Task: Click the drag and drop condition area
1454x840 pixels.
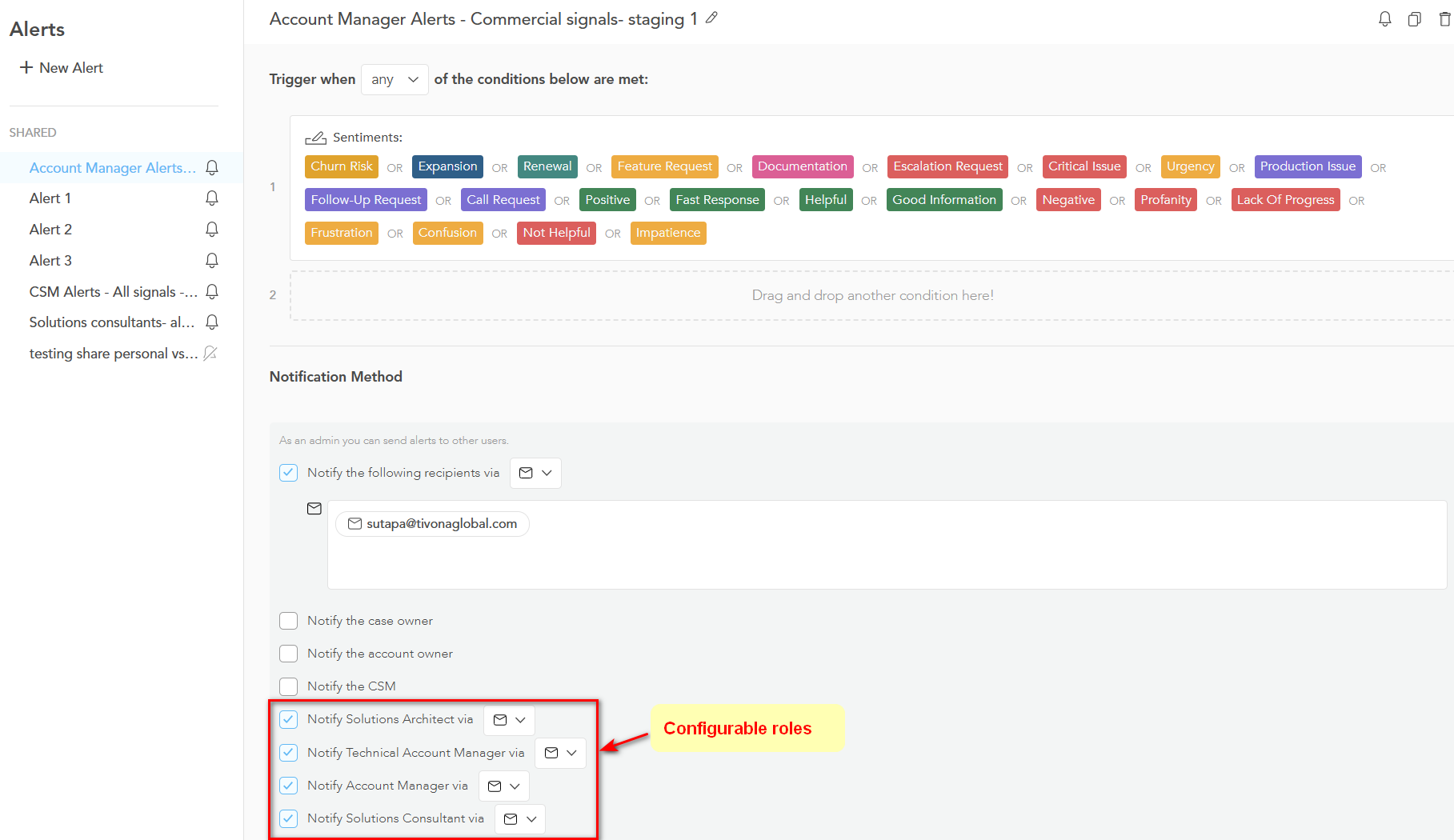Action: pos(872,296)
